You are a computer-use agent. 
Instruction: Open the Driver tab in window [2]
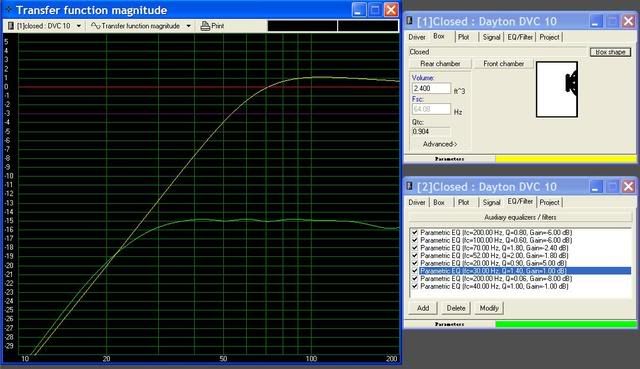(x=417, y=202)
